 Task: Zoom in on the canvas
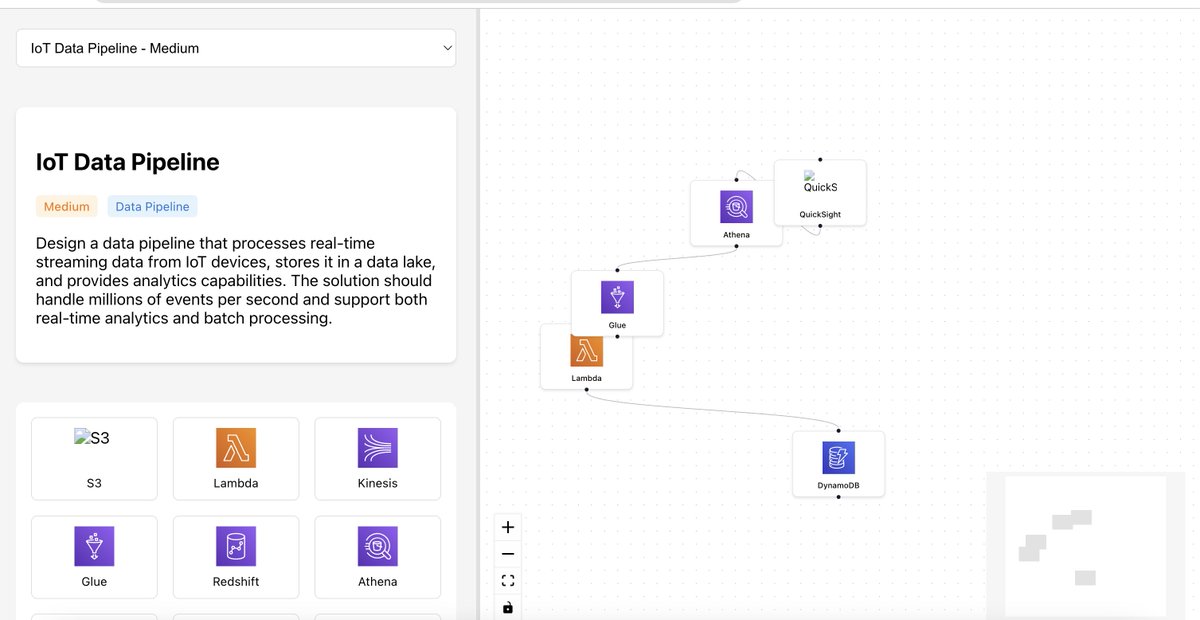coord(508,527)
